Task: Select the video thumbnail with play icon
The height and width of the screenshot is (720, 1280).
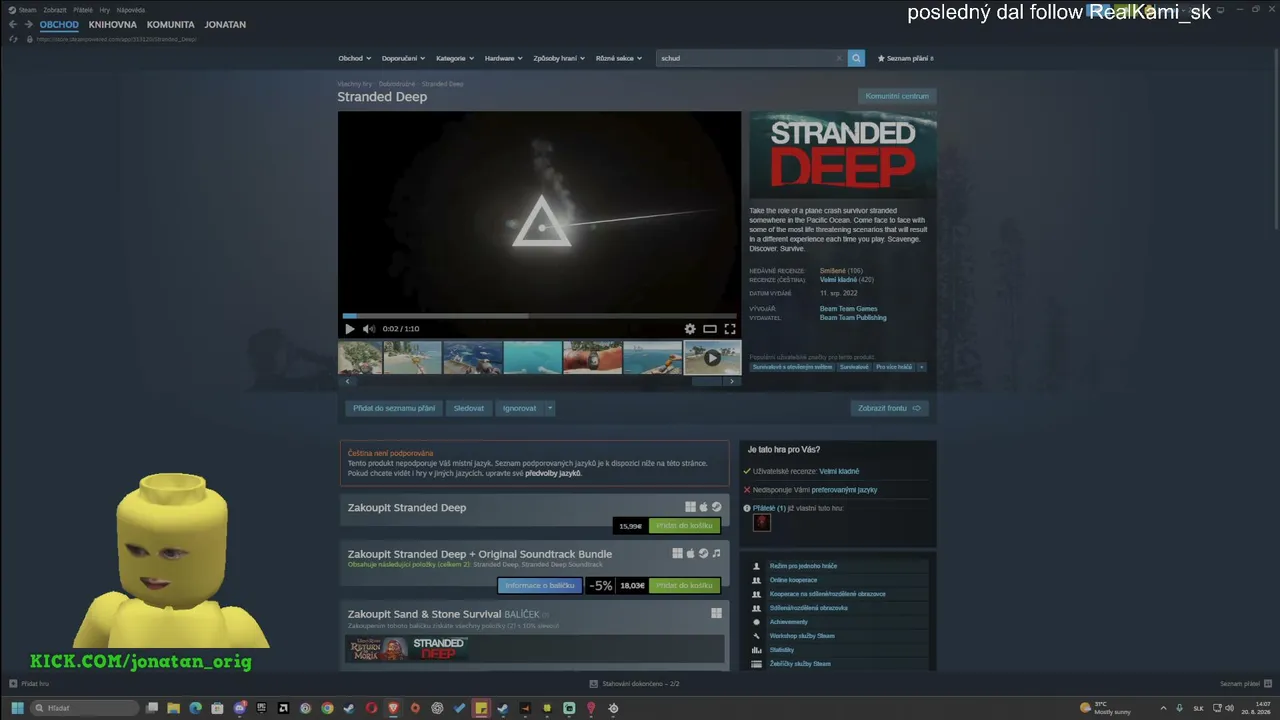Action: pyautogui.click(x=712, y=357)
